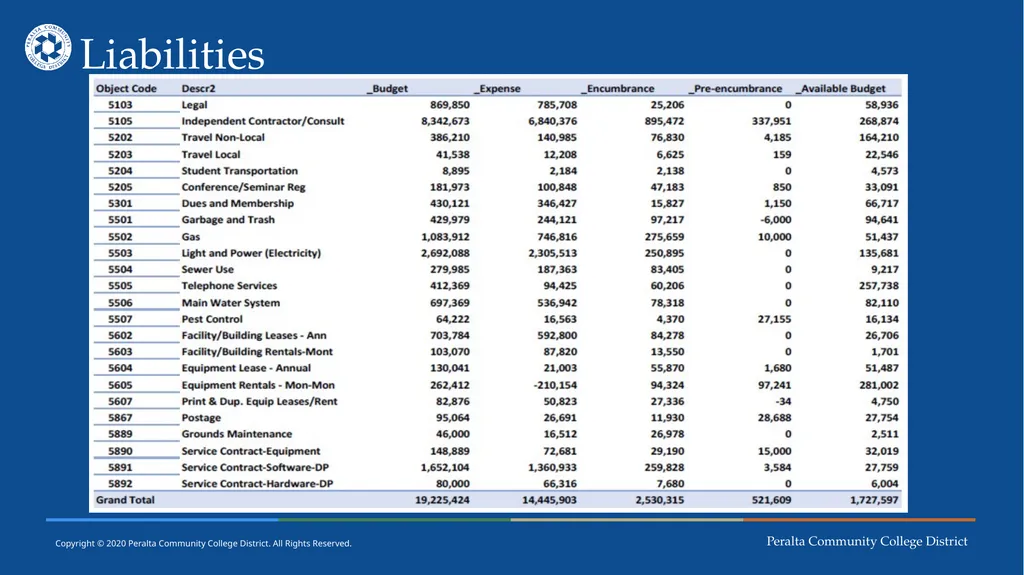Click negative expense value -210,154
This screenshot has width=1024, height=575.
555,385
